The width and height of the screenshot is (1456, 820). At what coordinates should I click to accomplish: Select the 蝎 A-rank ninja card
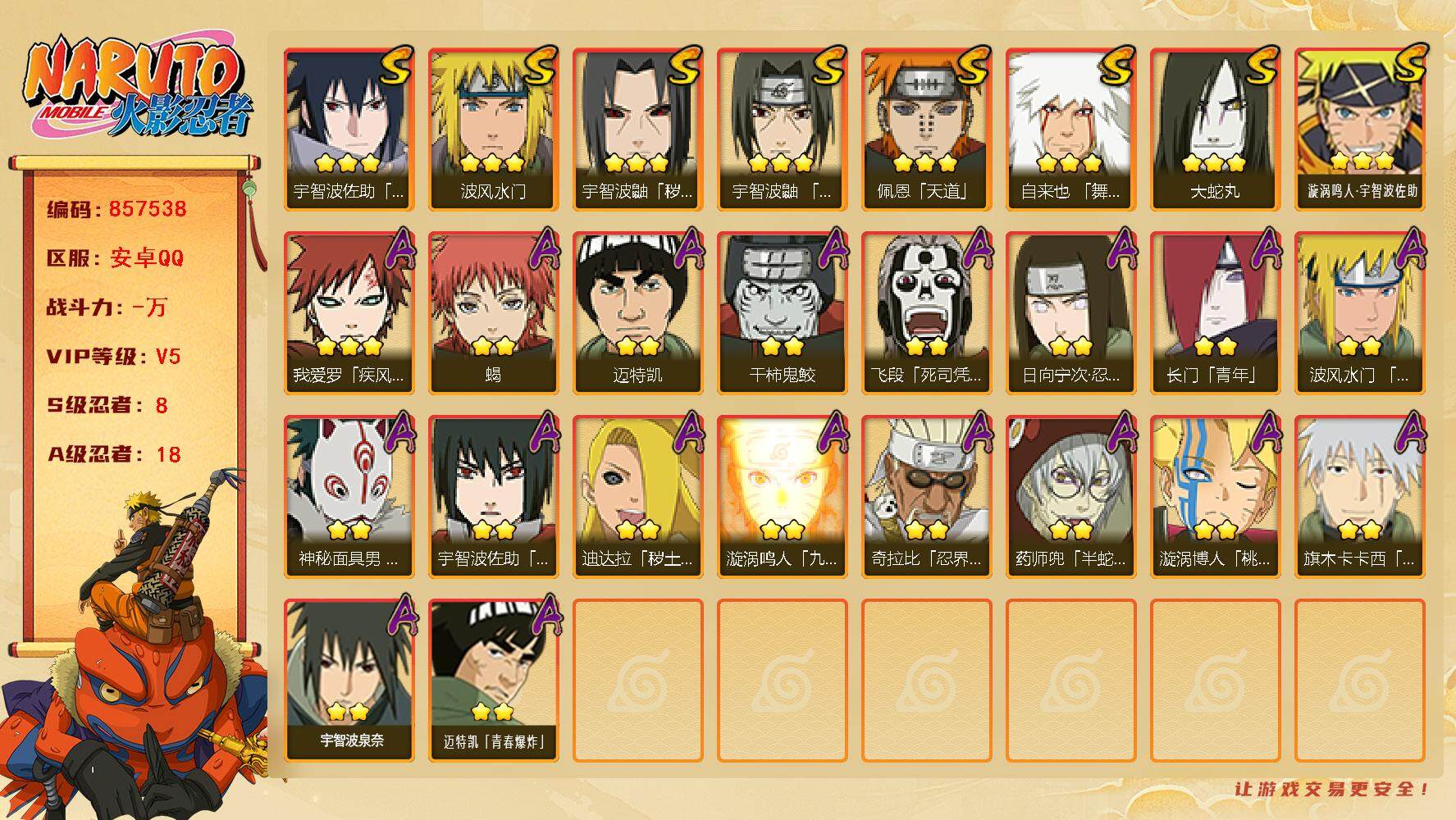(x=493, y=313)
